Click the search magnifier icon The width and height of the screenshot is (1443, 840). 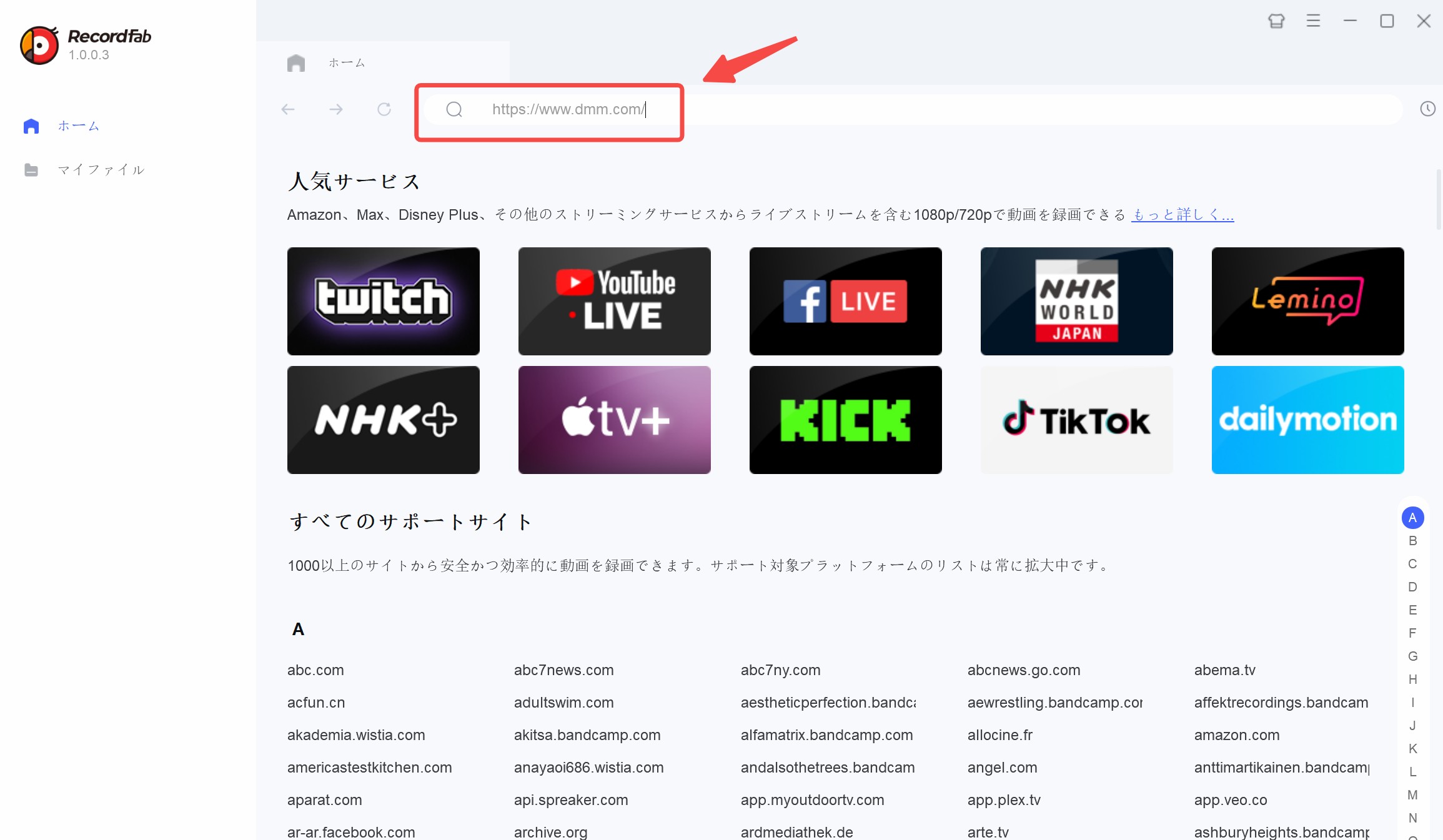point(454,109)
